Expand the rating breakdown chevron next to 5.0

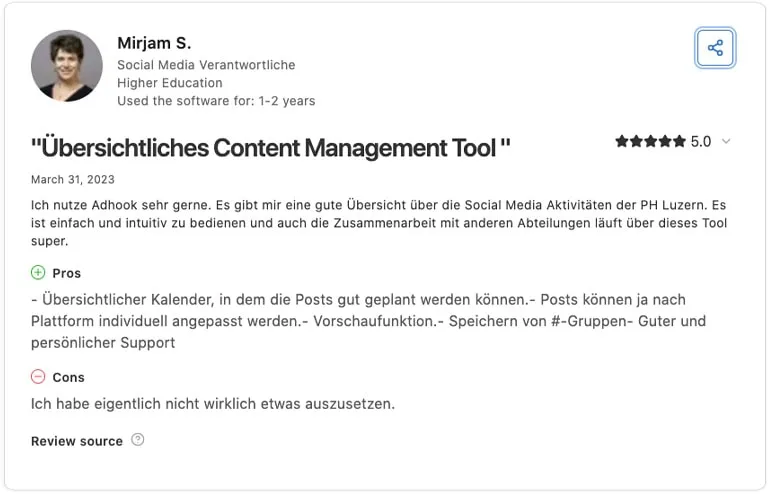pos(726,141)
